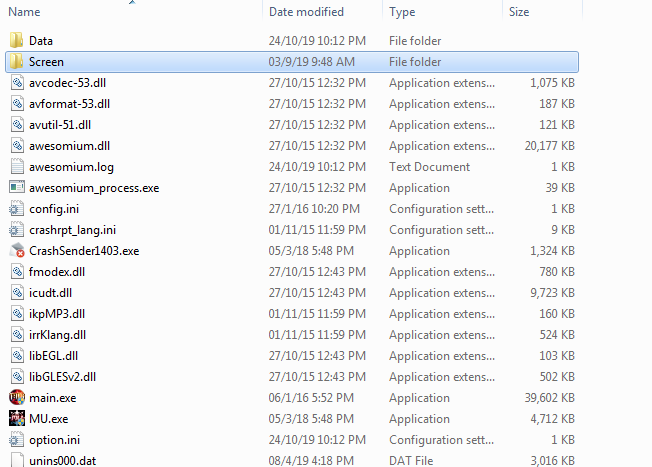
Task: Click the MU.exe application icon
Action: pyautogui.click(x=16, y=419)
